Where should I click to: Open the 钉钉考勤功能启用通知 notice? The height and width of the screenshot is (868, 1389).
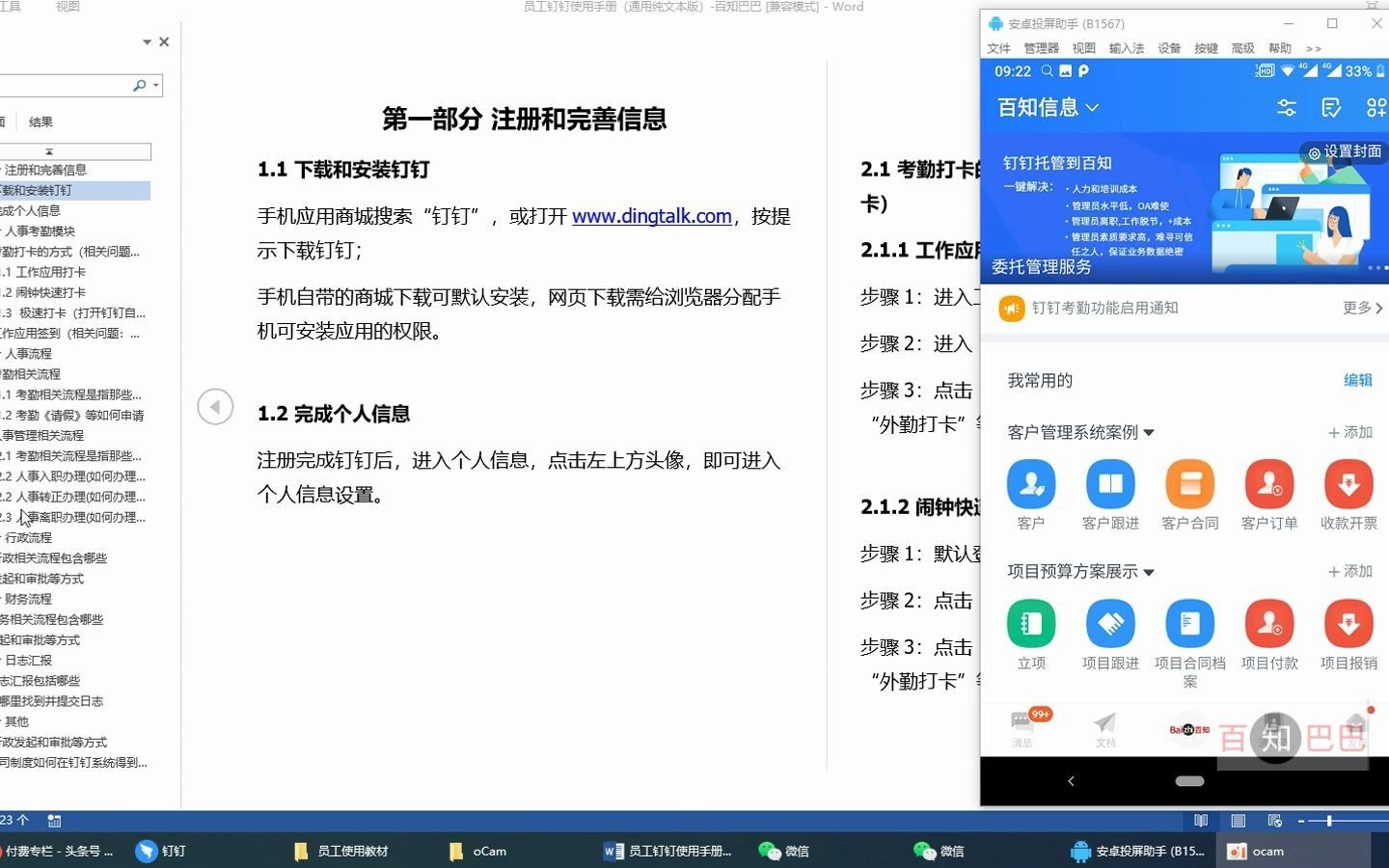tap(1104, 308)
